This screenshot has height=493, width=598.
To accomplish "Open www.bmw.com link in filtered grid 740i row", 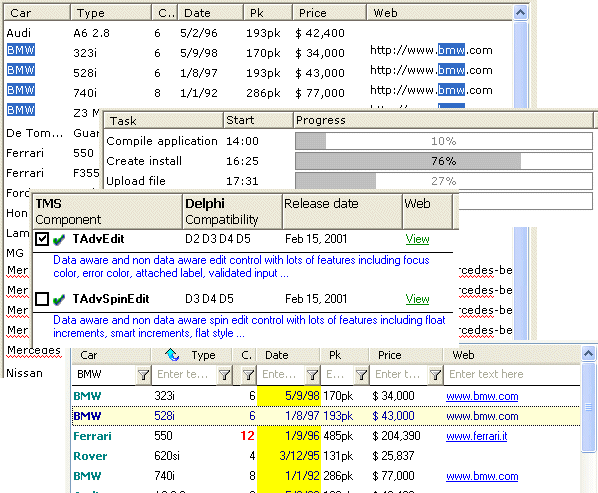I will pos(482,476).
